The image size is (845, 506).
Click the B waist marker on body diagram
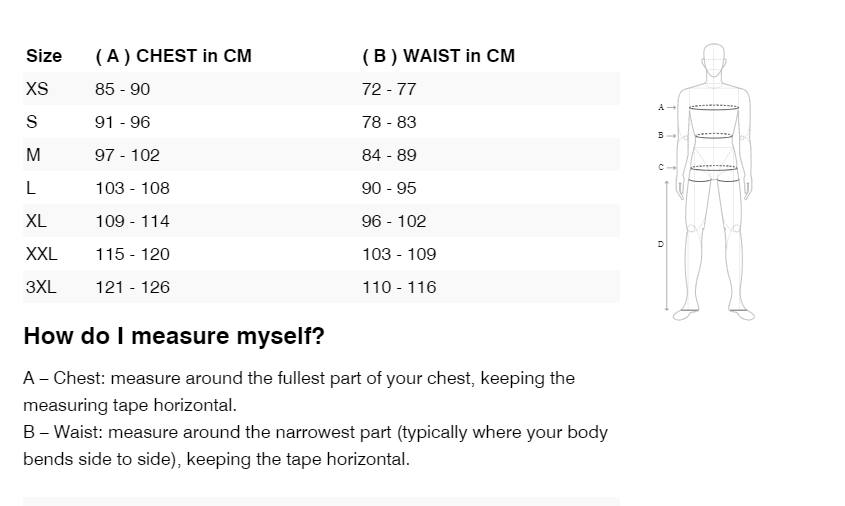pyautogui.click(x=661, y=134)
